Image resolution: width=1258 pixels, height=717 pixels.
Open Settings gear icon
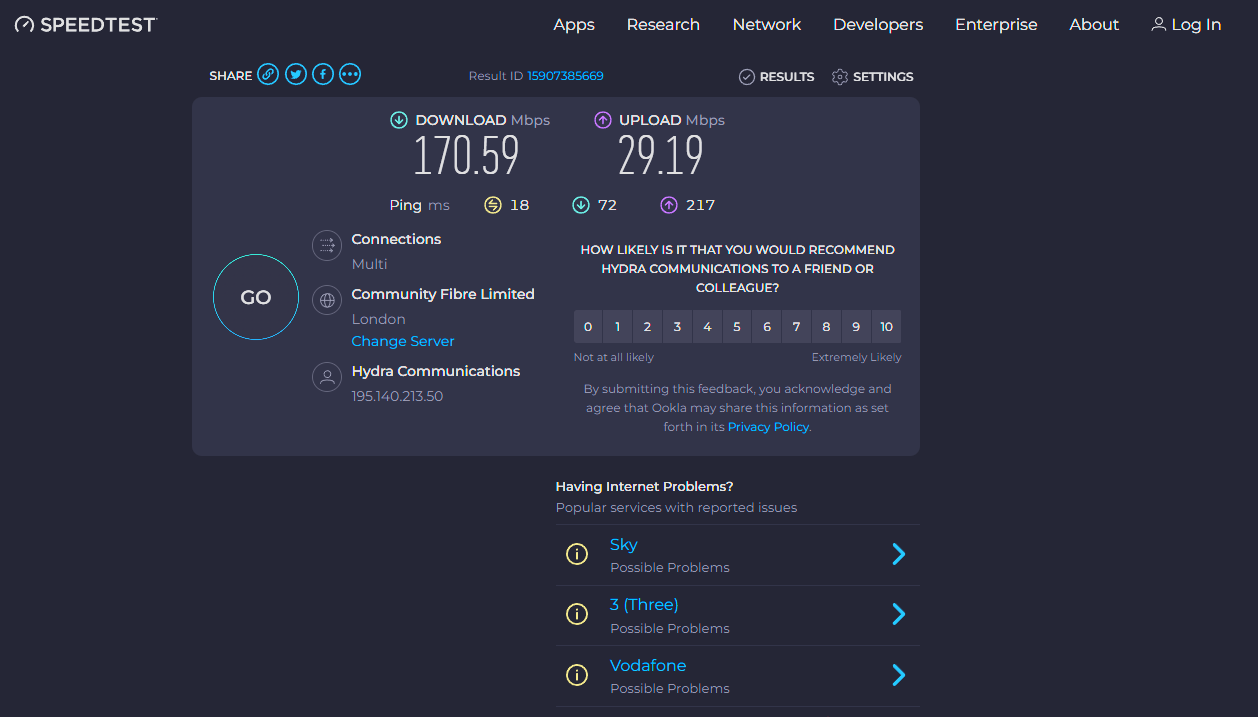[x=840, y=77]
